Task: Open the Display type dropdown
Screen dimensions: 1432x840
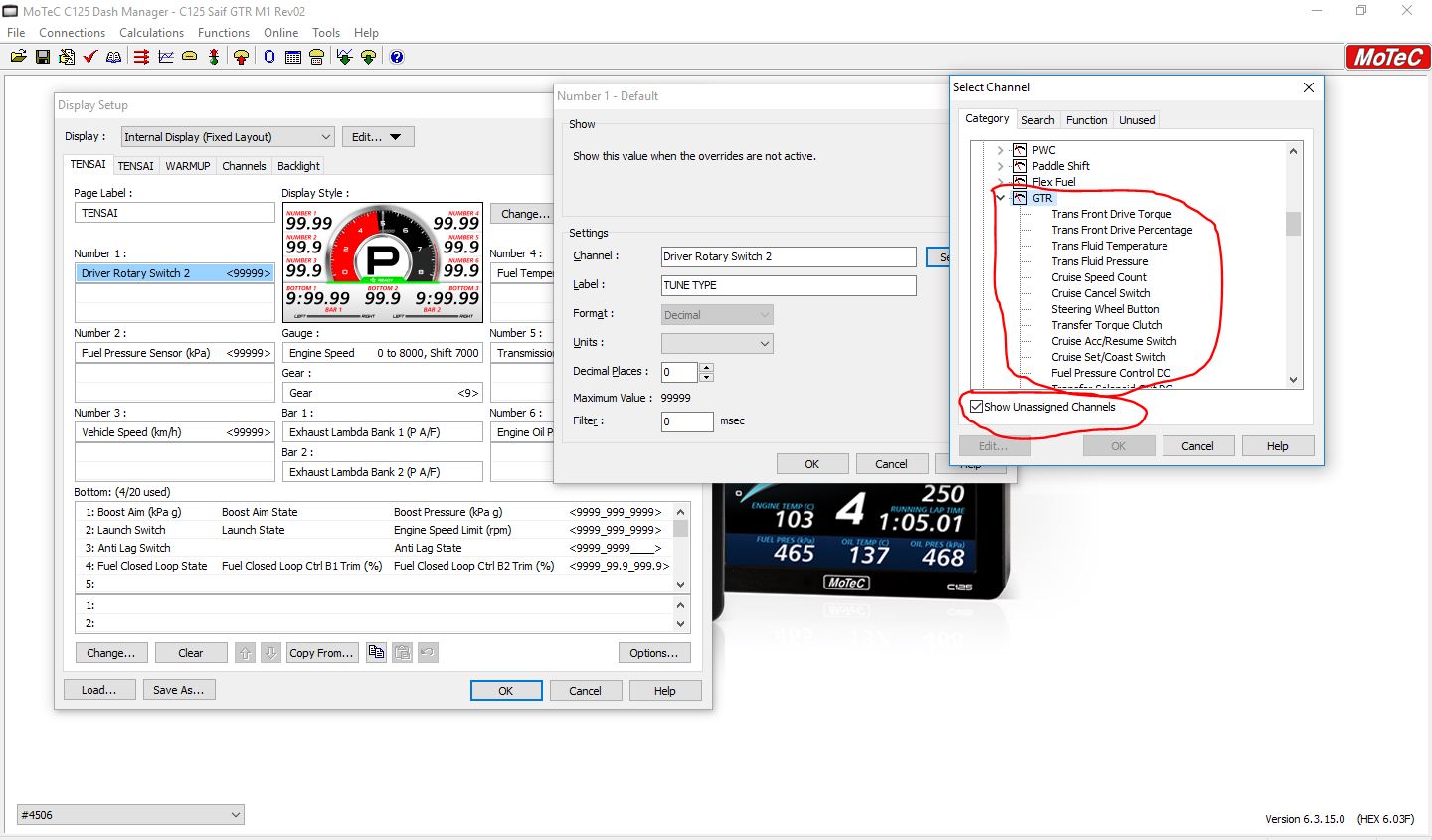Action: click(228, 137)
